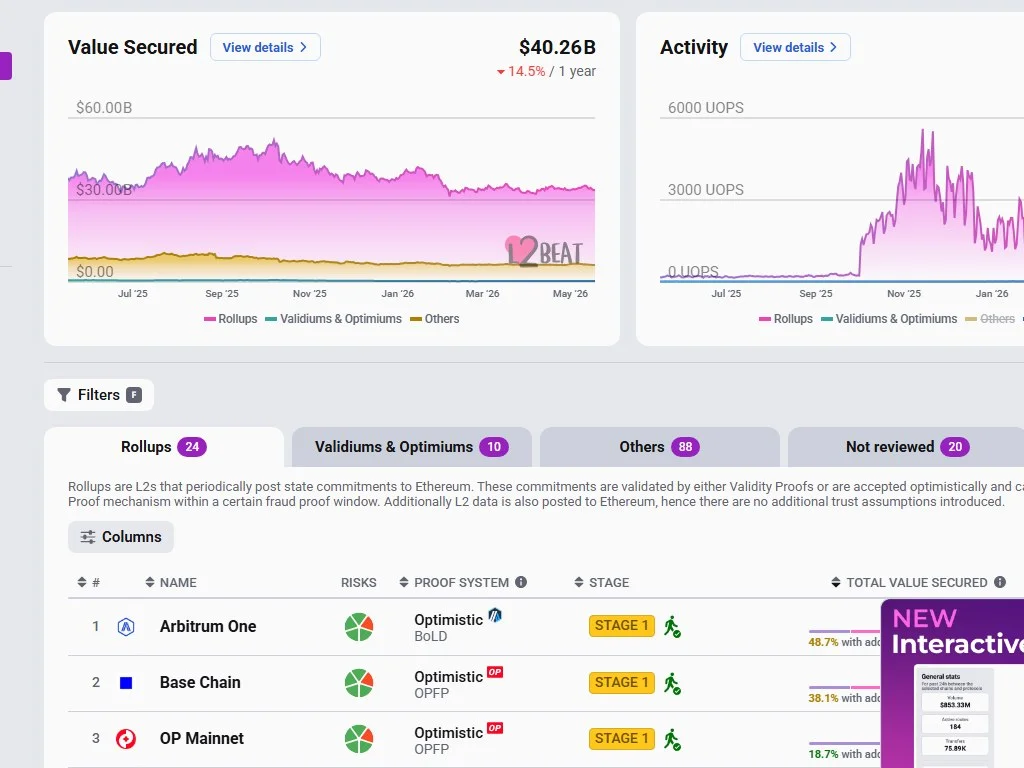Switch to the Not reviewed tab

[x=907, y=447]
